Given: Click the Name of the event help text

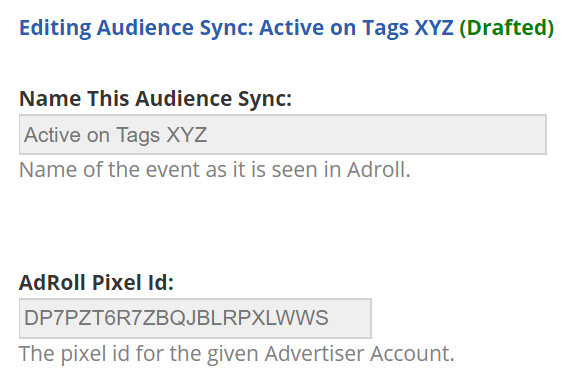Looking at the screenshot, I should 215,170.
